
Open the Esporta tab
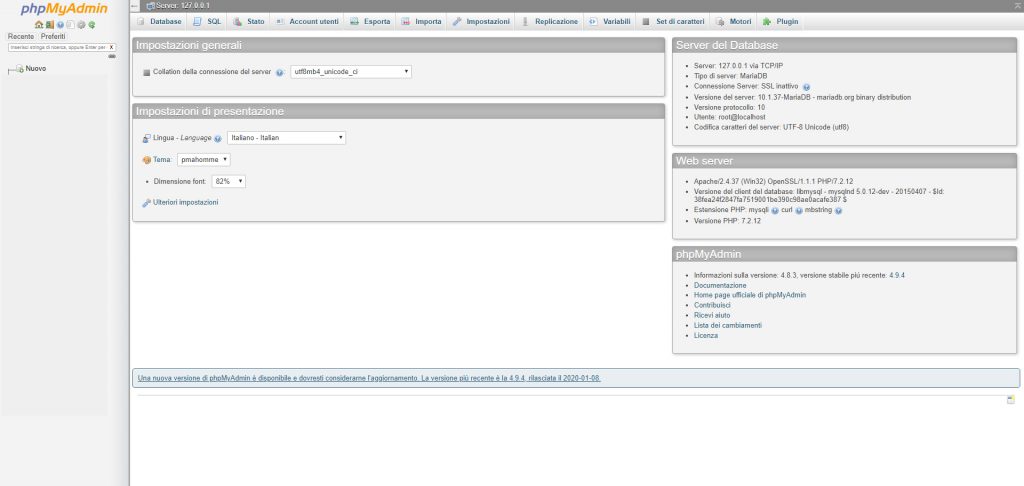pyautogui.click(x=370, y=21)
